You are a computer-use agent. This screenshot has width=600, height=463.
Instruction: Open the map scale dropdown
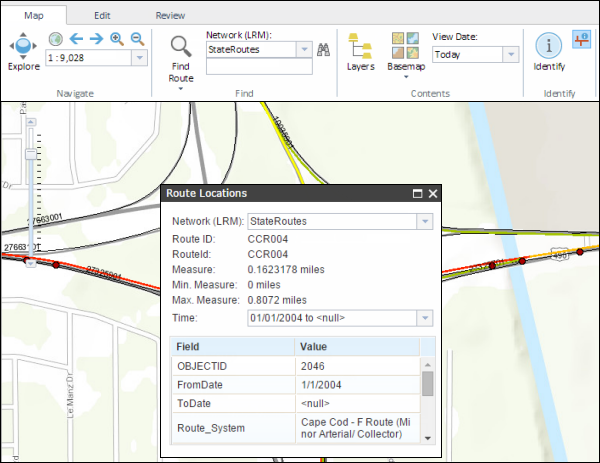click(138, 58)
